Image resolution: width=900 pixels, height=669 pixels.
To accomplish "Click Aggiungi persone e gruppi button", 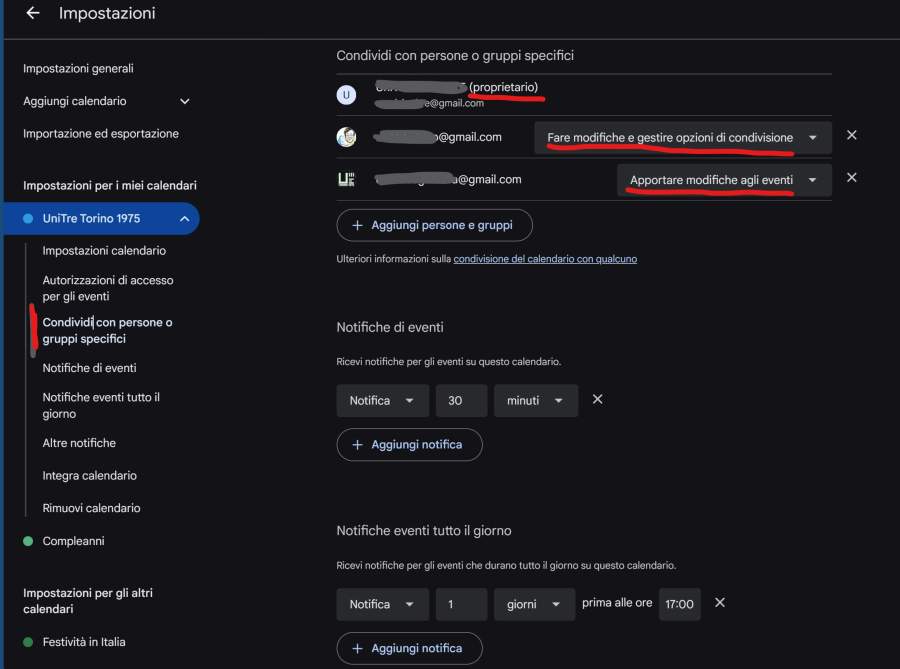I will 434,225.
